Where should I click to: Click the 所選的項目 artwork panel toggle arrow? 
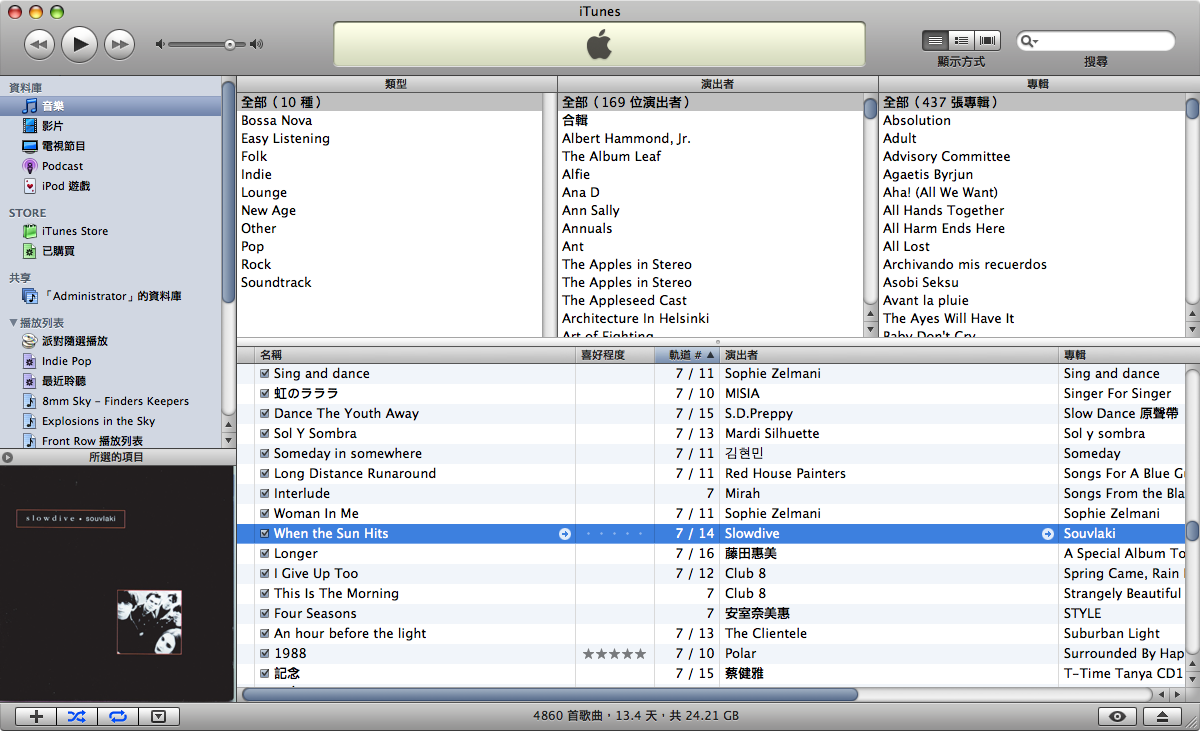8,457
